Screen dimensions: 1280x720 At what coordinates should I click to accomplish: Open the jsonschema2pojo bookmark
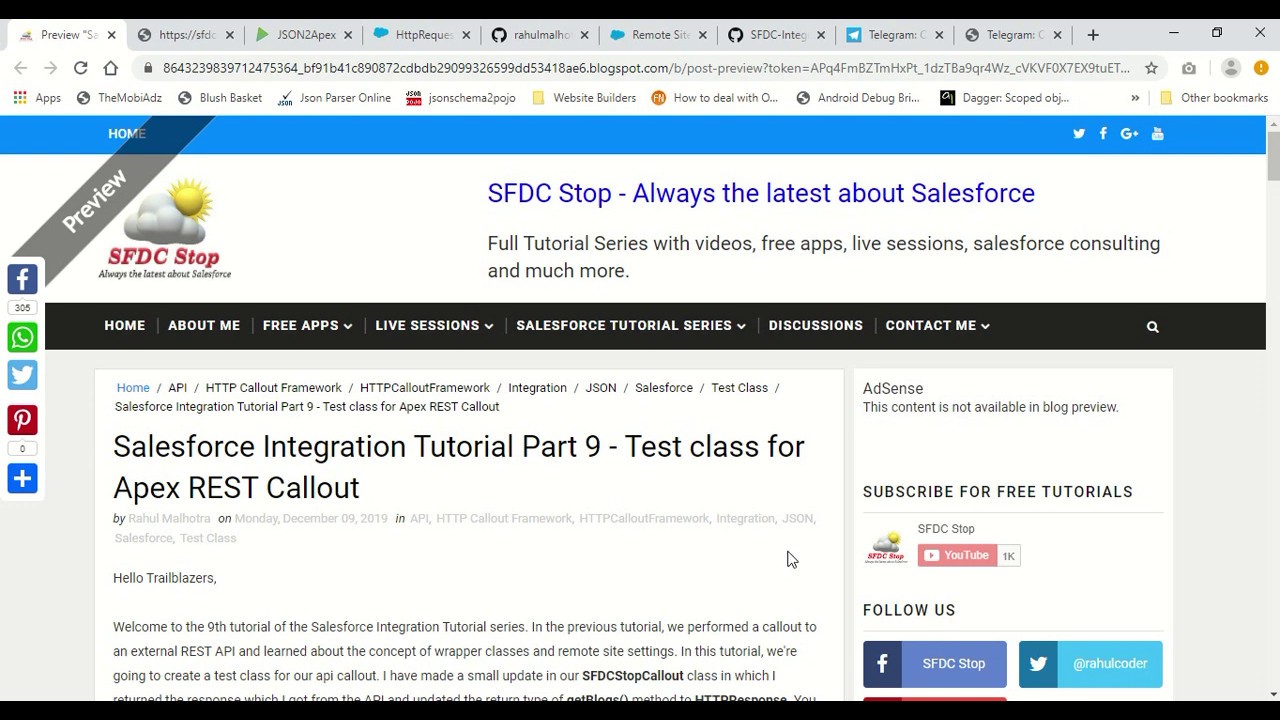pos(461,98)
